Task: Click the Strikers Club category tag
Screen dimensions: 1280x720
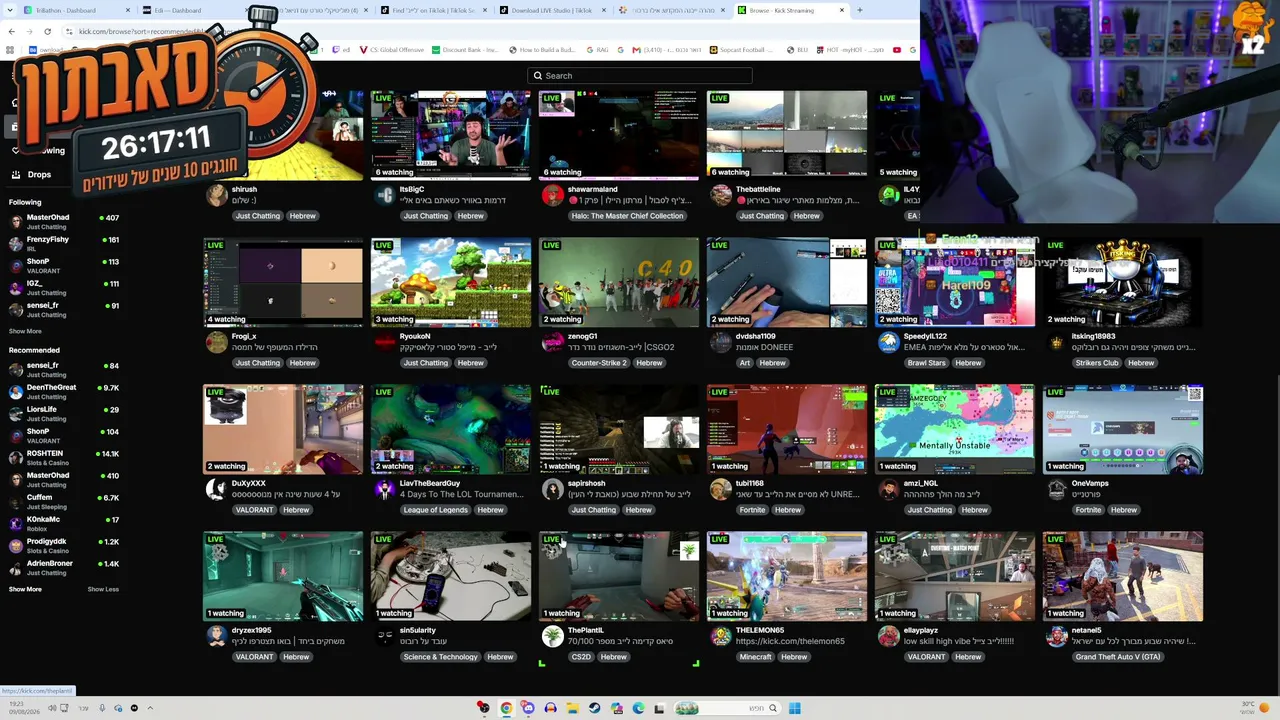Action: [1097, 363]
